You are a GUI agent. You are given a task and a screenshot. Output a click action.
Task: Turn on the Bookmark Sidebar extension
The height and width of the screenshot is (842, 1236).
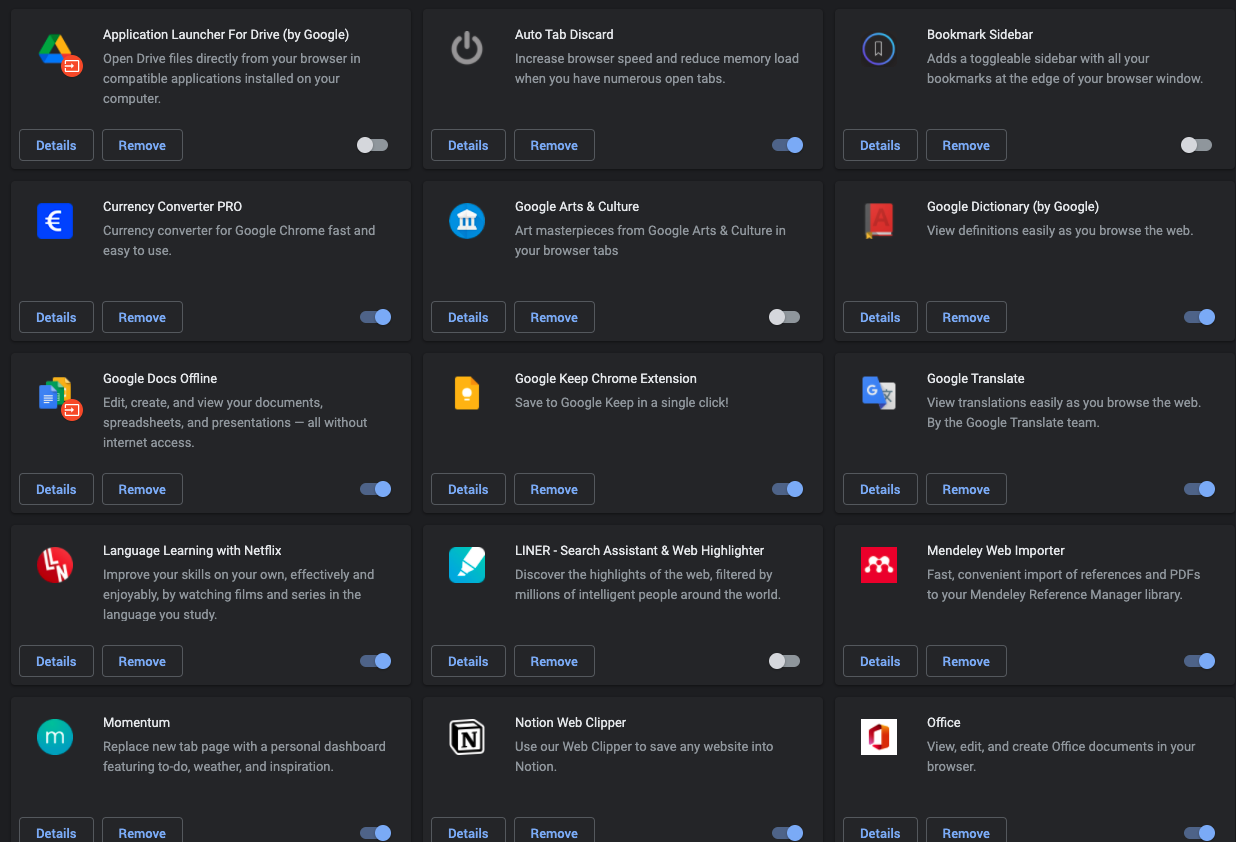(x=1196, y=145)
